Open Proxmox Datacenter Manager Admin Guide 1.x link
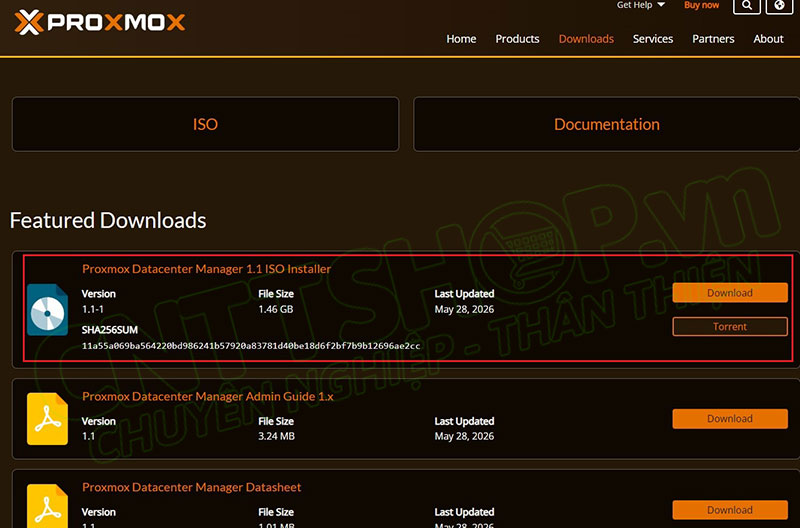Screen dimensions: 800x528 (x=208, y=396)
